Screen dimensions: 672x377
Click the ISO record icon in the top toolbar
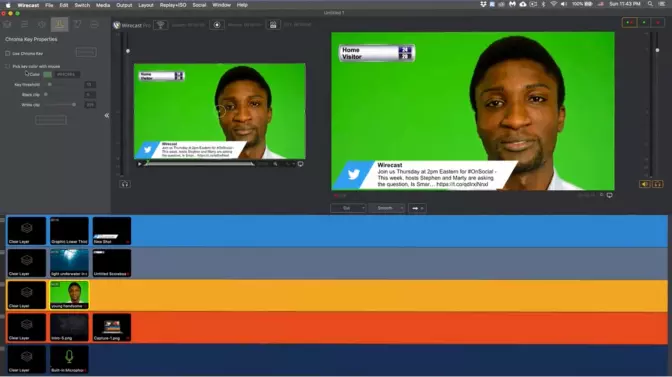coord(273,25)
